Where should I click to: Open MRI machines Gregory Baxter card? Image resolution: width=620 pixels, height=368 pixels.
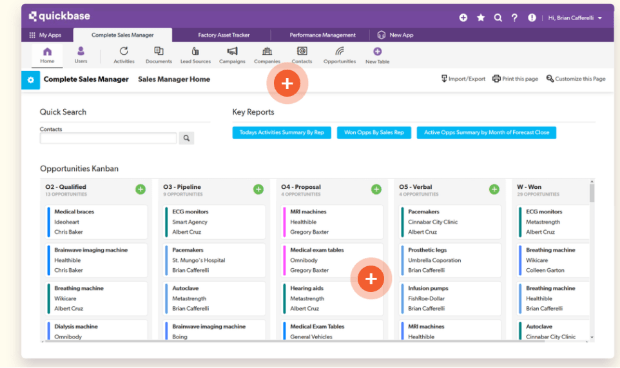click(x=332, y=222)
